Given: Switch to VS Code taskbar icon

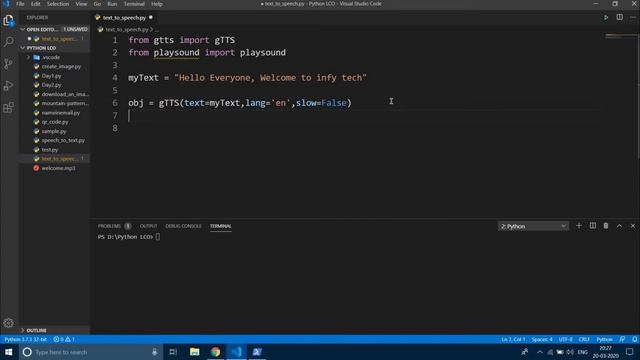Looking at the screenshot, I should [x=236, y=352].
